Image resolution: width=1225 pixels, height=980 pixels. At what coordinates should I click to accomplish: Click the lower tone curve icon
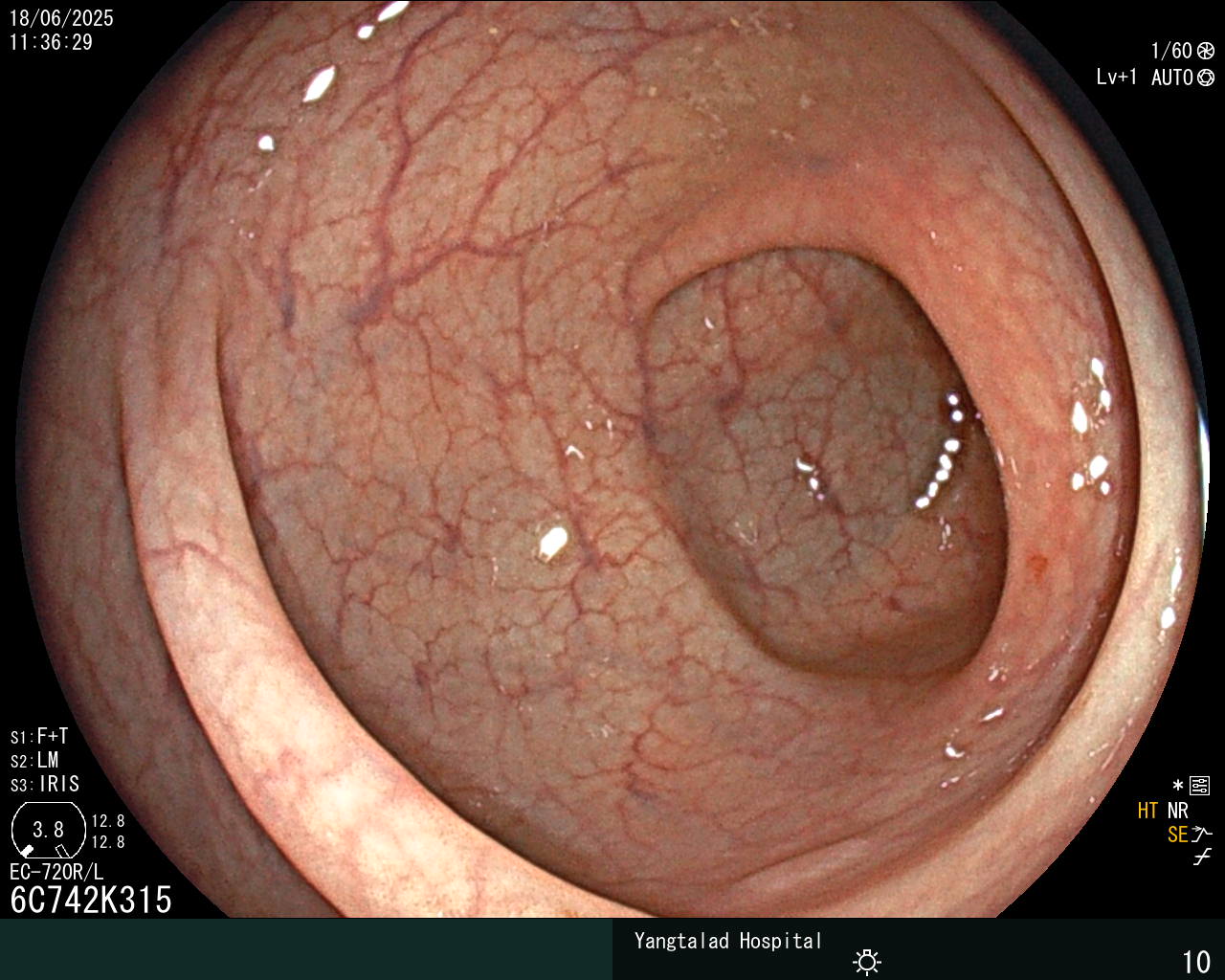1203,857
